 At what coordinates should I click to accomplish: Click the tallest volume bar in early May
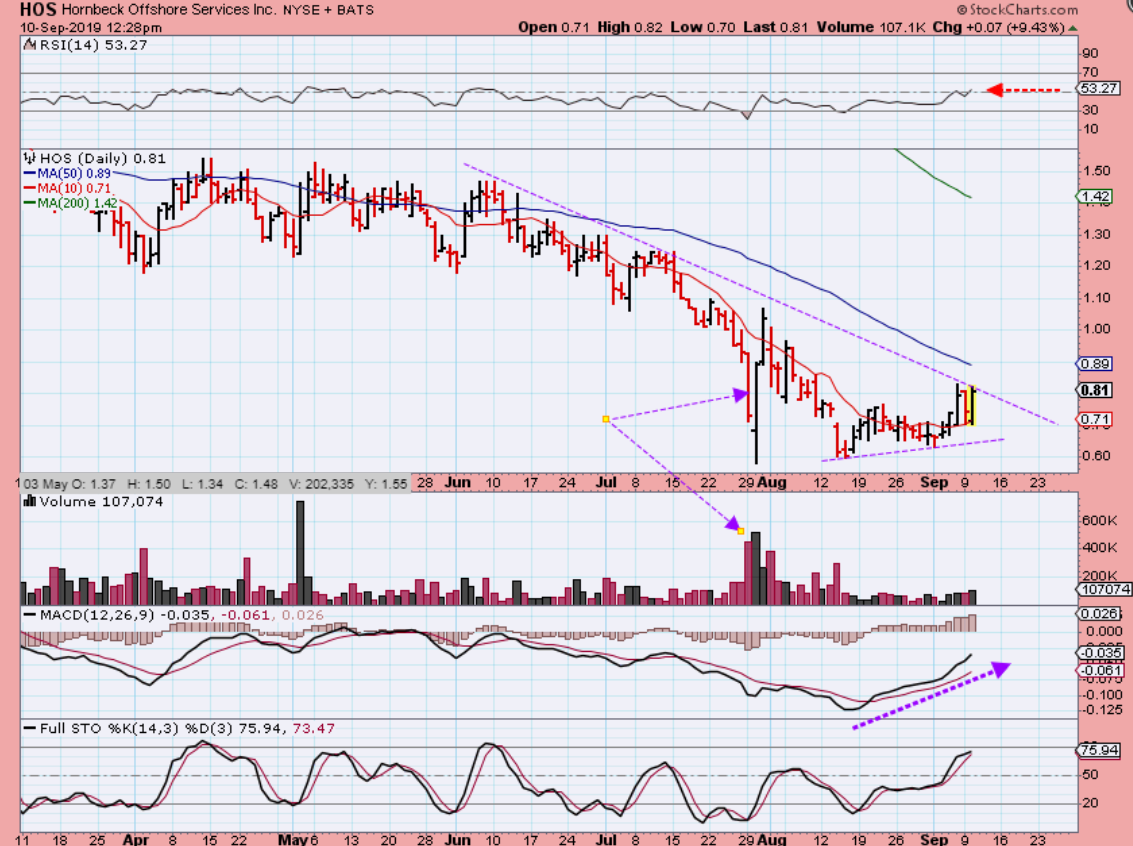coord(301,552)
